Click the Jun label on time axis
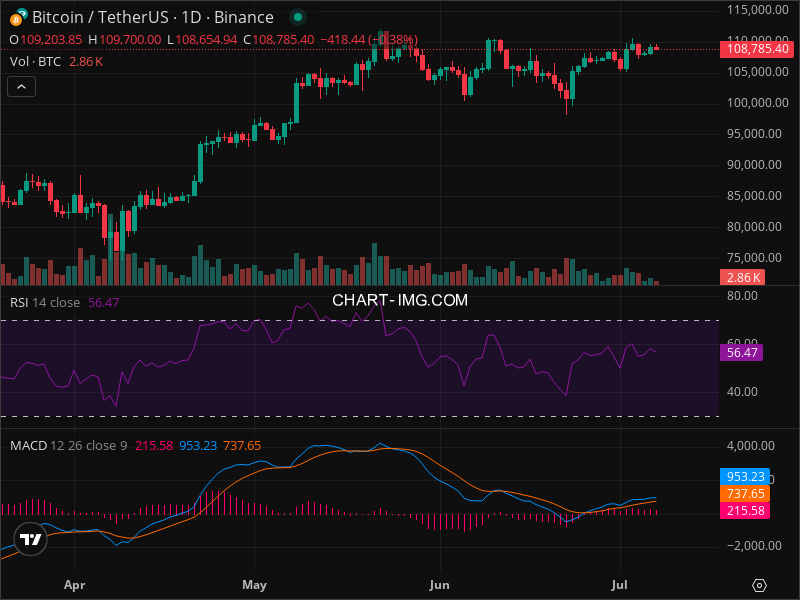Screen dimensions: 800x600 437,584
